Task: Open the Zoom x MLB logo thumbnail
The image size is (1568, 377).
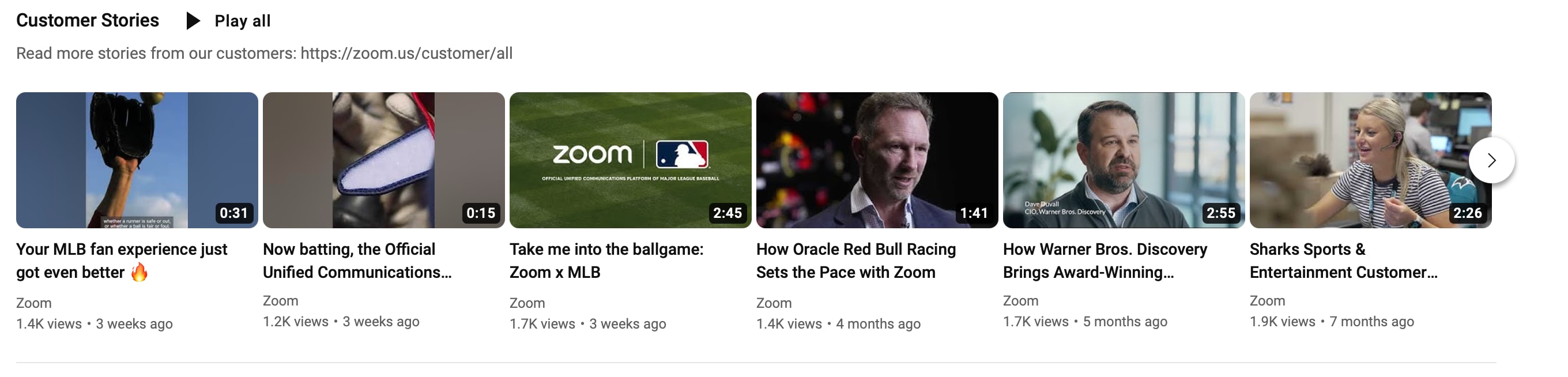Action: [x=630, y=160]
